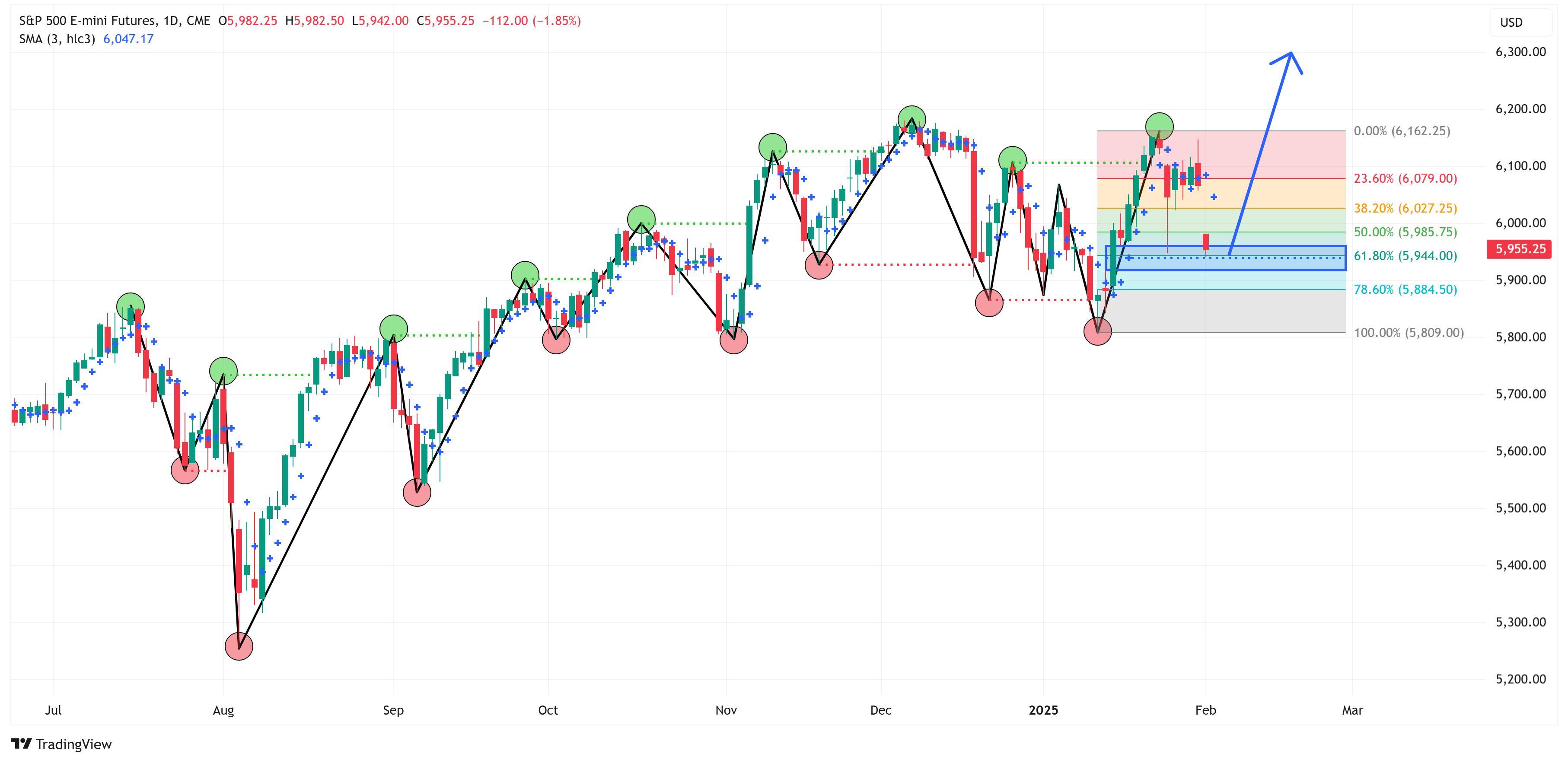Click the S&P 500 E-mini Futures title
This screenshot has height=763, width=1568.
[88, 21]
